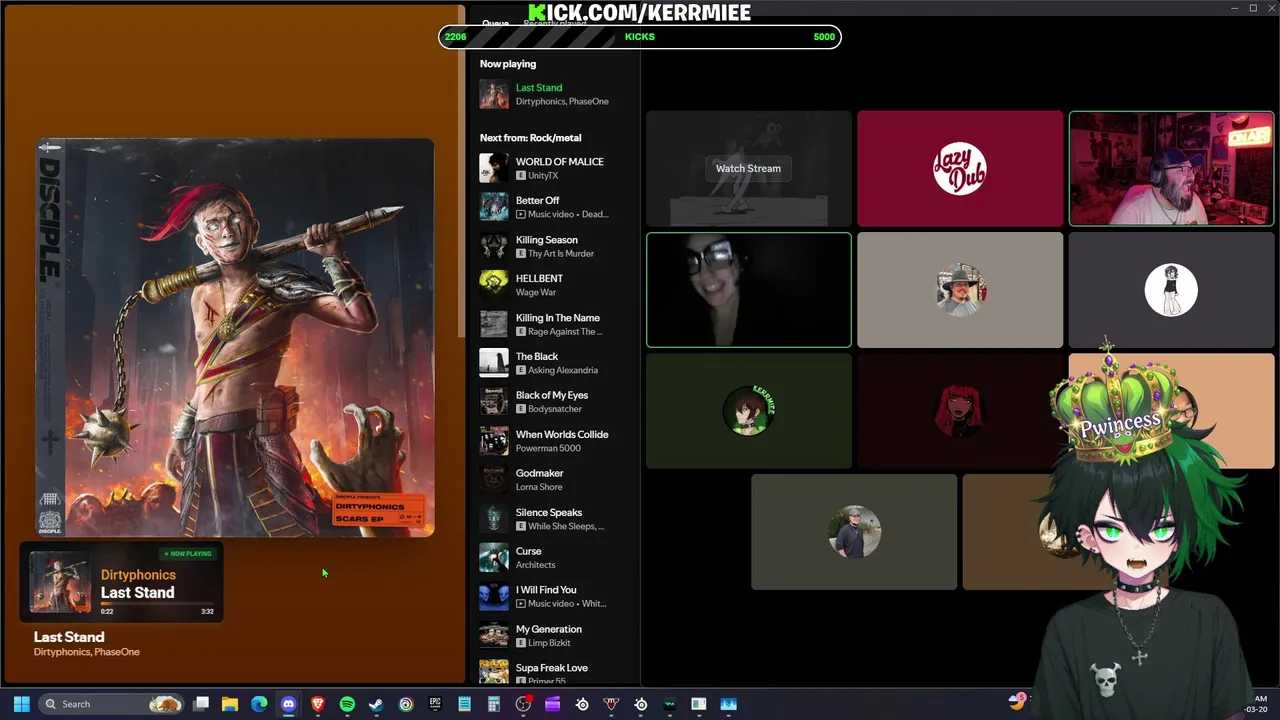Open Discord from the taskbar
The image size is (1280, 720).
(289, 704)
